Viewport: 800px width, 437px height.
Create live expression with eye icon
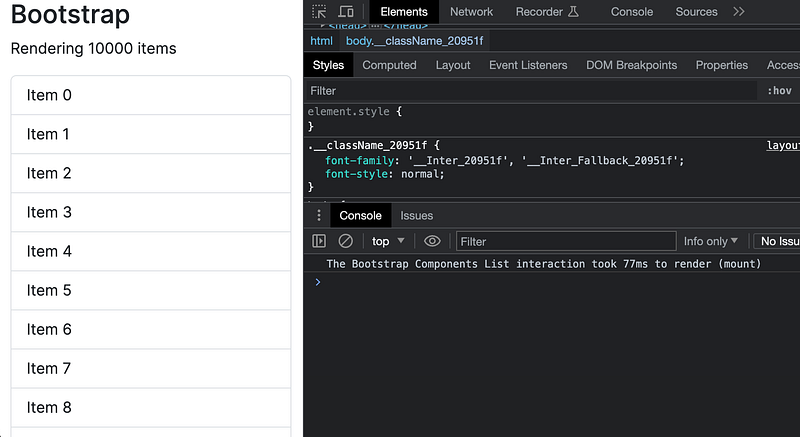point(432,241)
